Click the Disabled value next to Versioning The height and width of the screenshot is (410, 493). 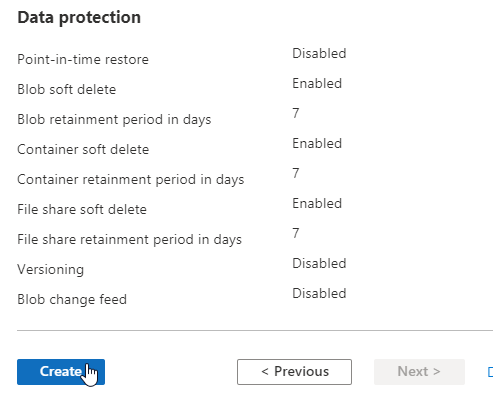click(319, 263)
